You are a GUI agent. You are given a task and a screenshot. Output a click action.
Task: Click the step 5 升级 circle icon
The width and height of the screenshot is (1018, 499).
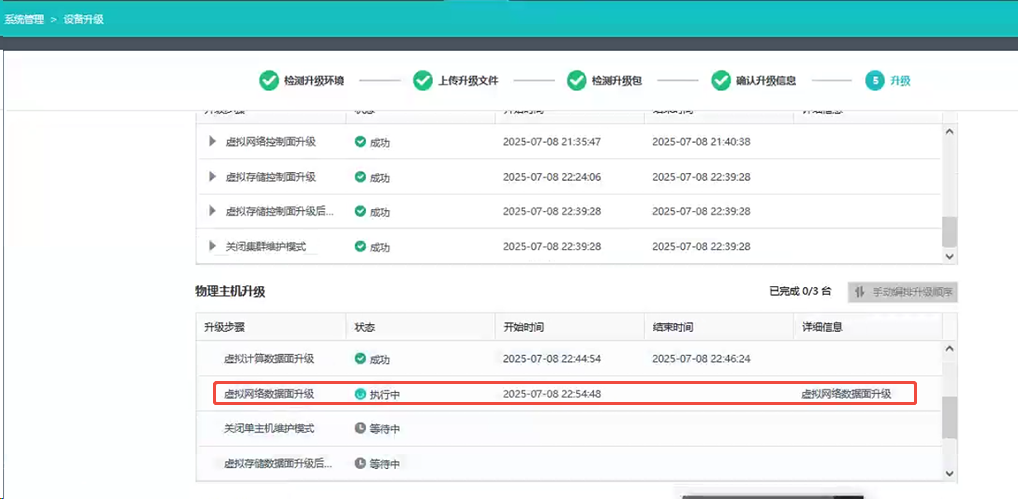875,80
